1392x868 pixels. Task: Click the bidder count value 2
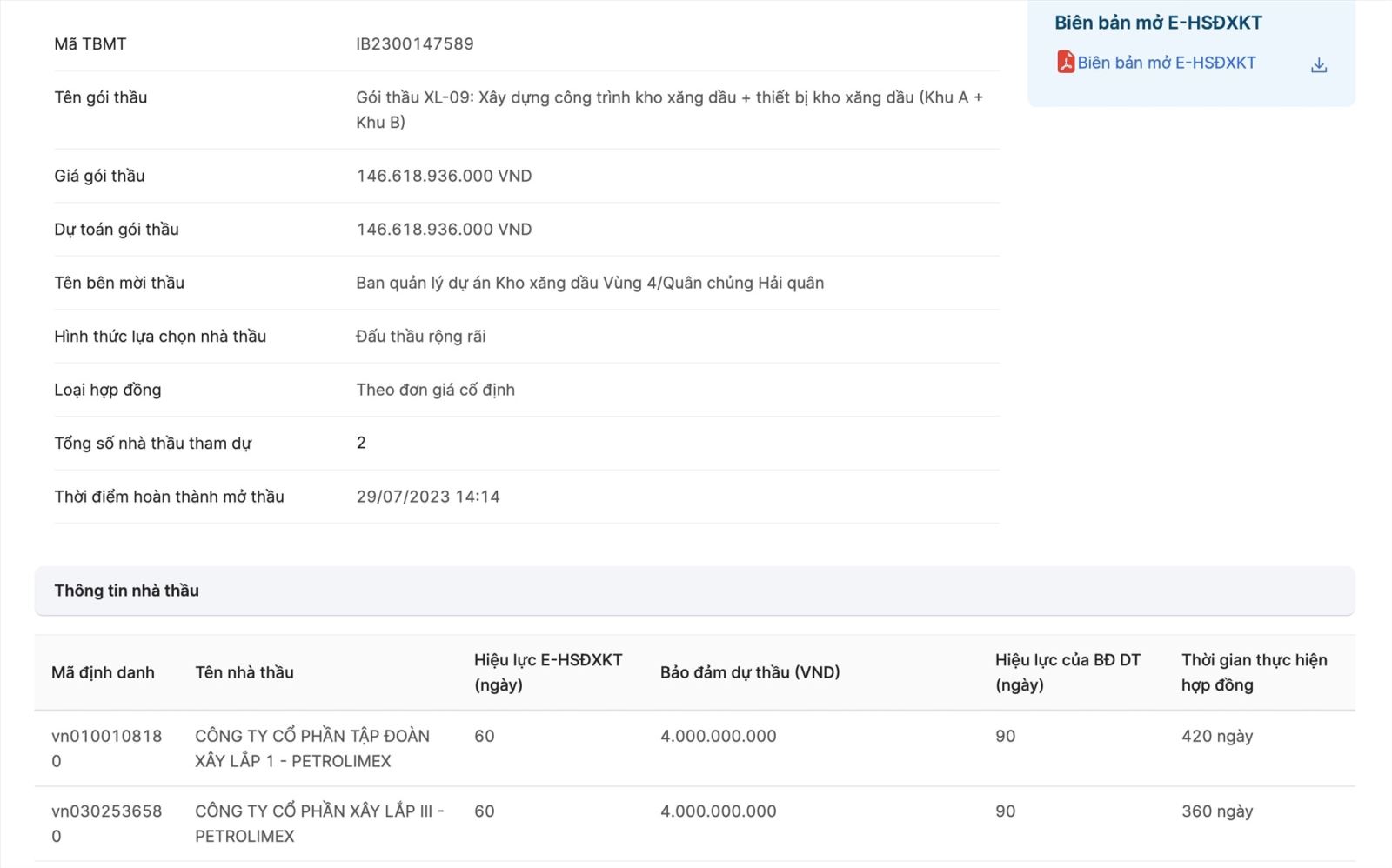click(x=361, y=443)
